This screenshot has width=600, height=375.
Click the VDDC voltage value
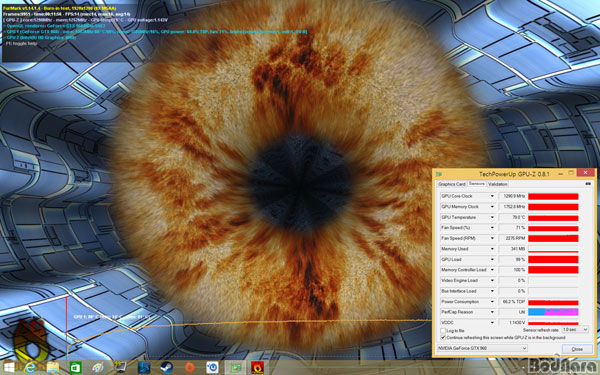[512, 323]
